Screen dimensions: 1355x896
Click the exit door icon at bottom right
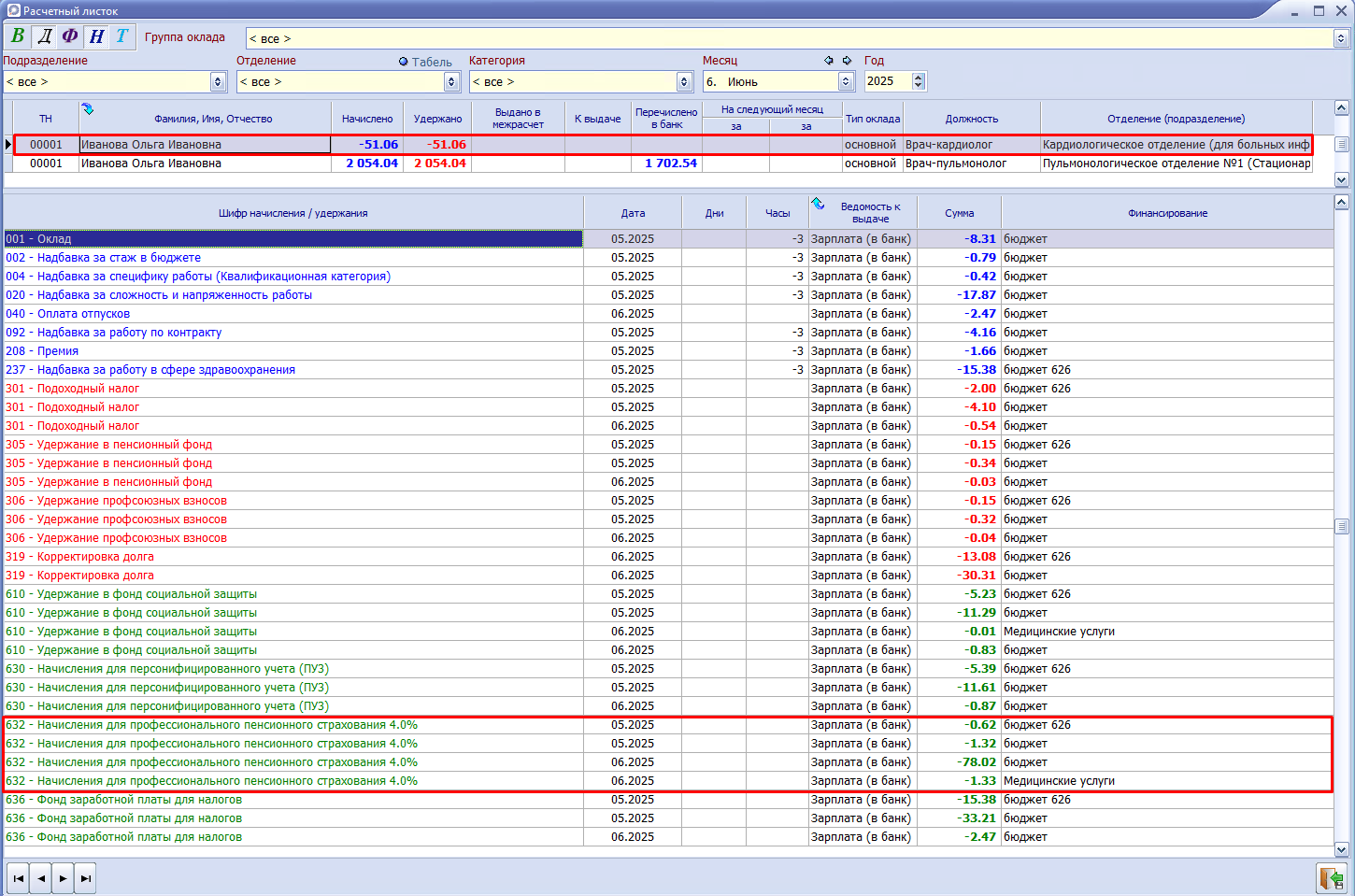(x=1331, y=878)
